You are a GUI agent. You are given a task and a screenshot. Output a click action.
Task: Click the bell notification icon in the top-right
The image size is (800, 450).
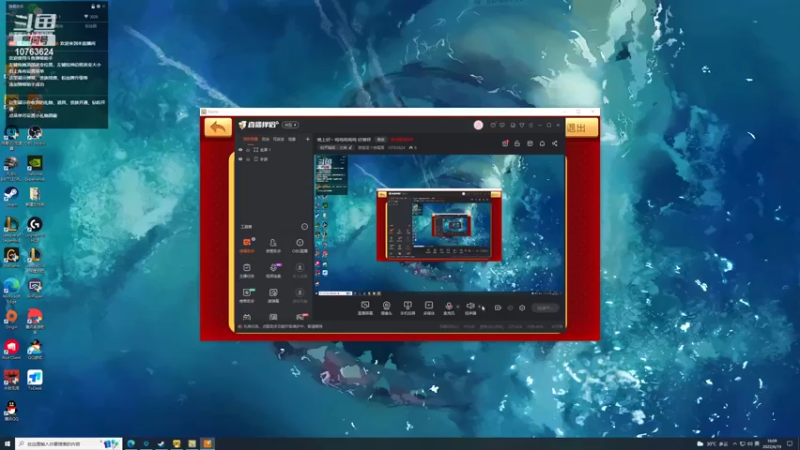(542, 143)
